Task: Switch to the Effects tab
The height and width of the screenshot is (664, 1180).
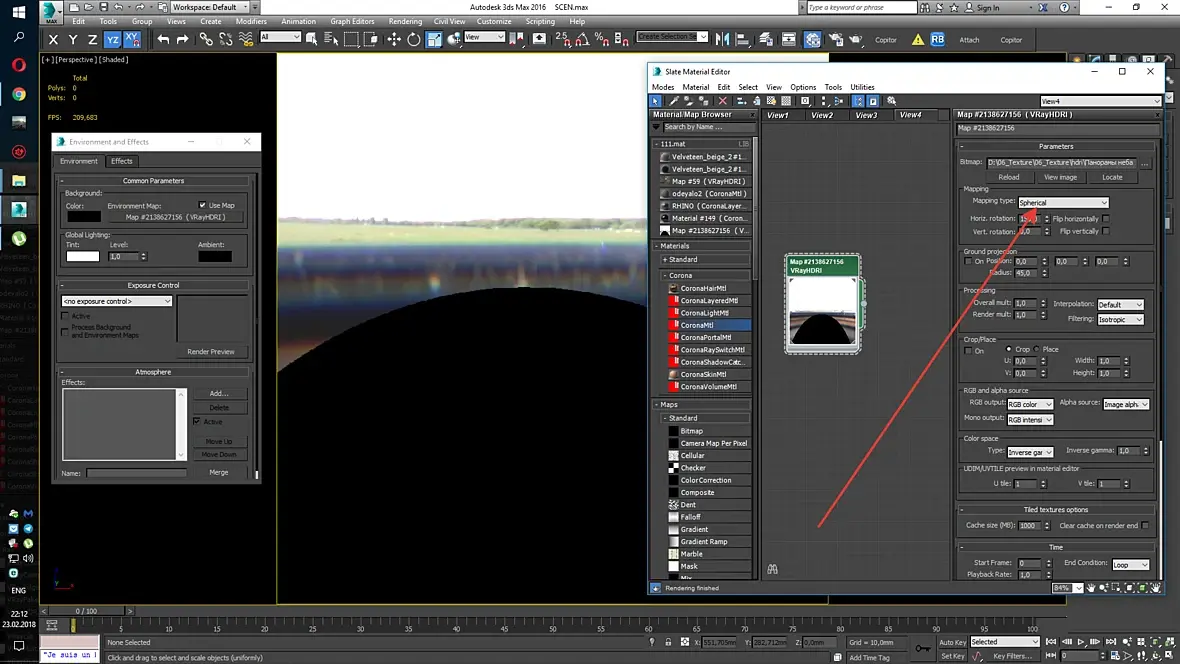Action: pyautogui.click(x=121, y=161)
